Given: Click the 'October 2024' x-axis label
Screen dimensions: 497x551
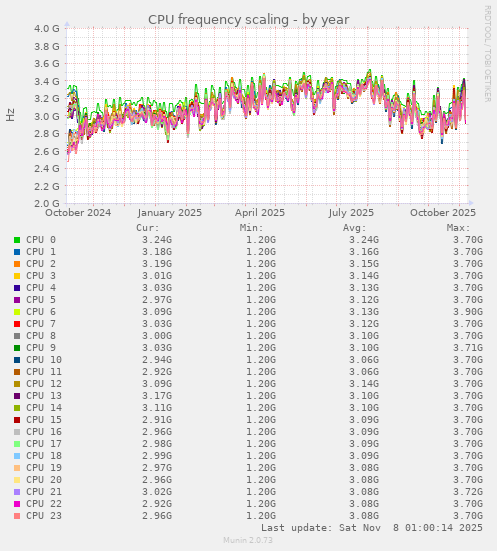Looking at the screenshot, I should pos(78,213).
